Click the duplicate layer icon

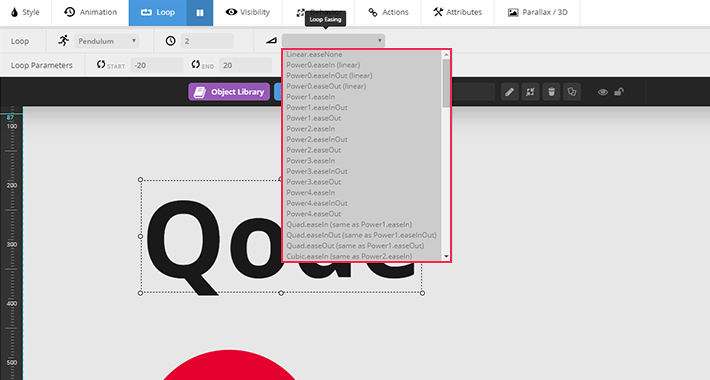[572, 92]
